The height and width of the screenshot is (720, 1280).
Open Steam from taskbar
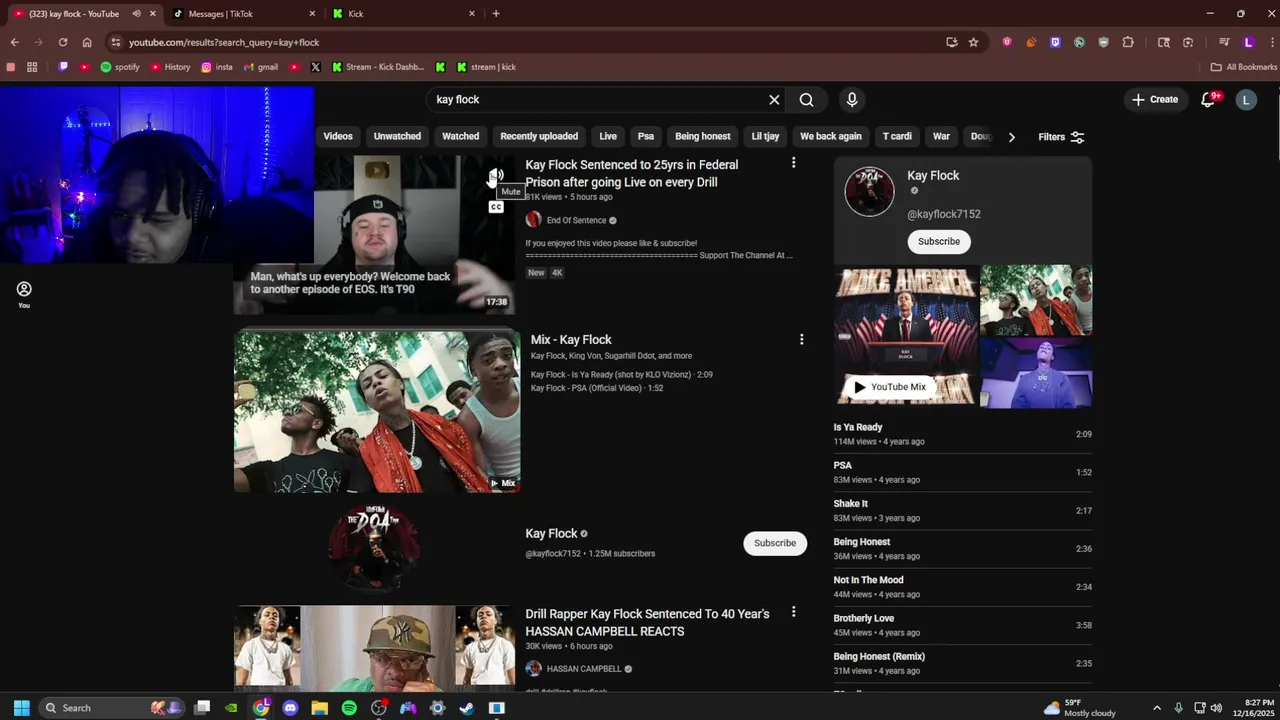point(467,708)
